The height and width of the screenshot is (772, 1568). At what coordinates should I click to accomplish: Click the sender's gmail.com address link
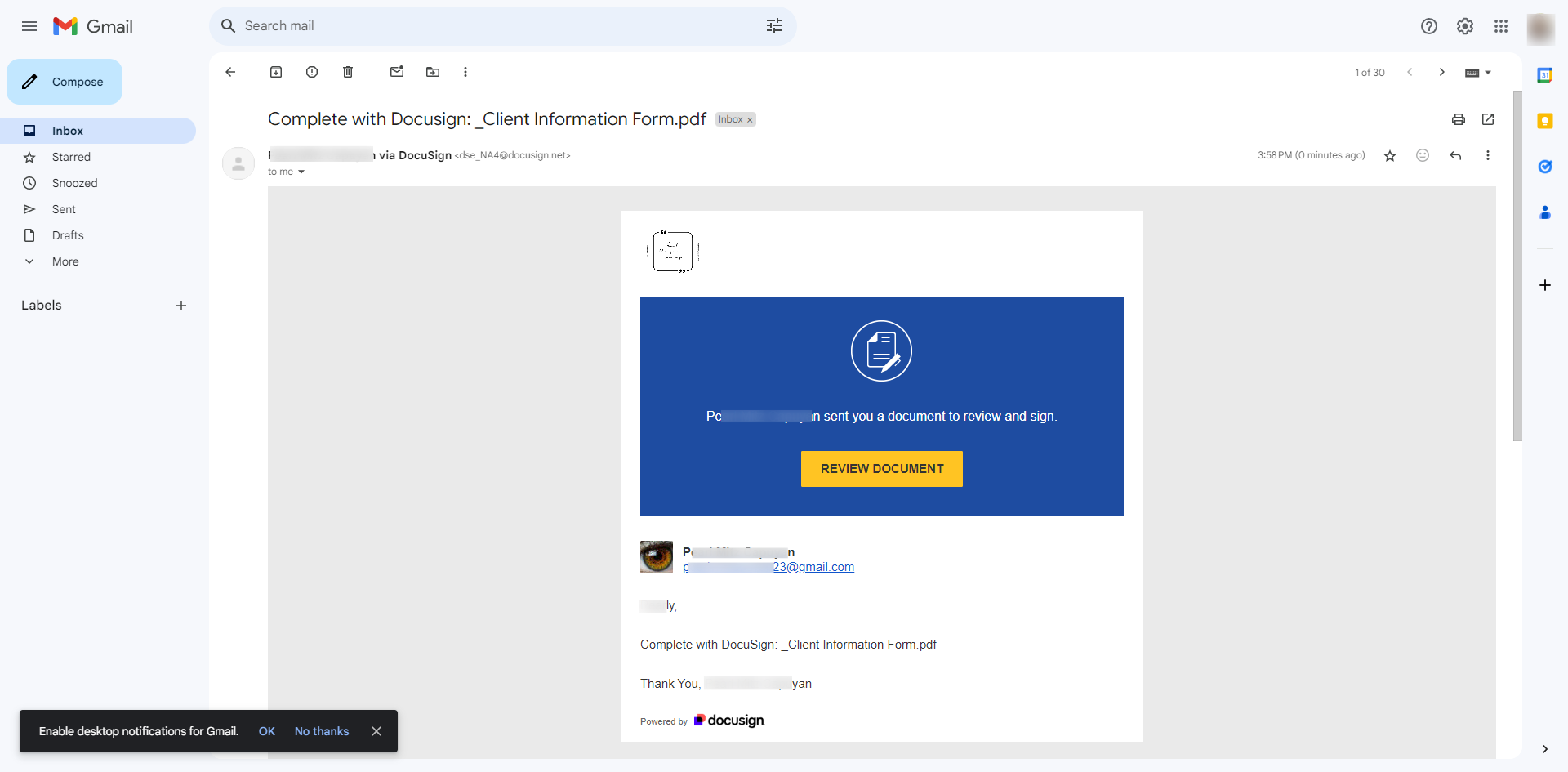(768, 567)
